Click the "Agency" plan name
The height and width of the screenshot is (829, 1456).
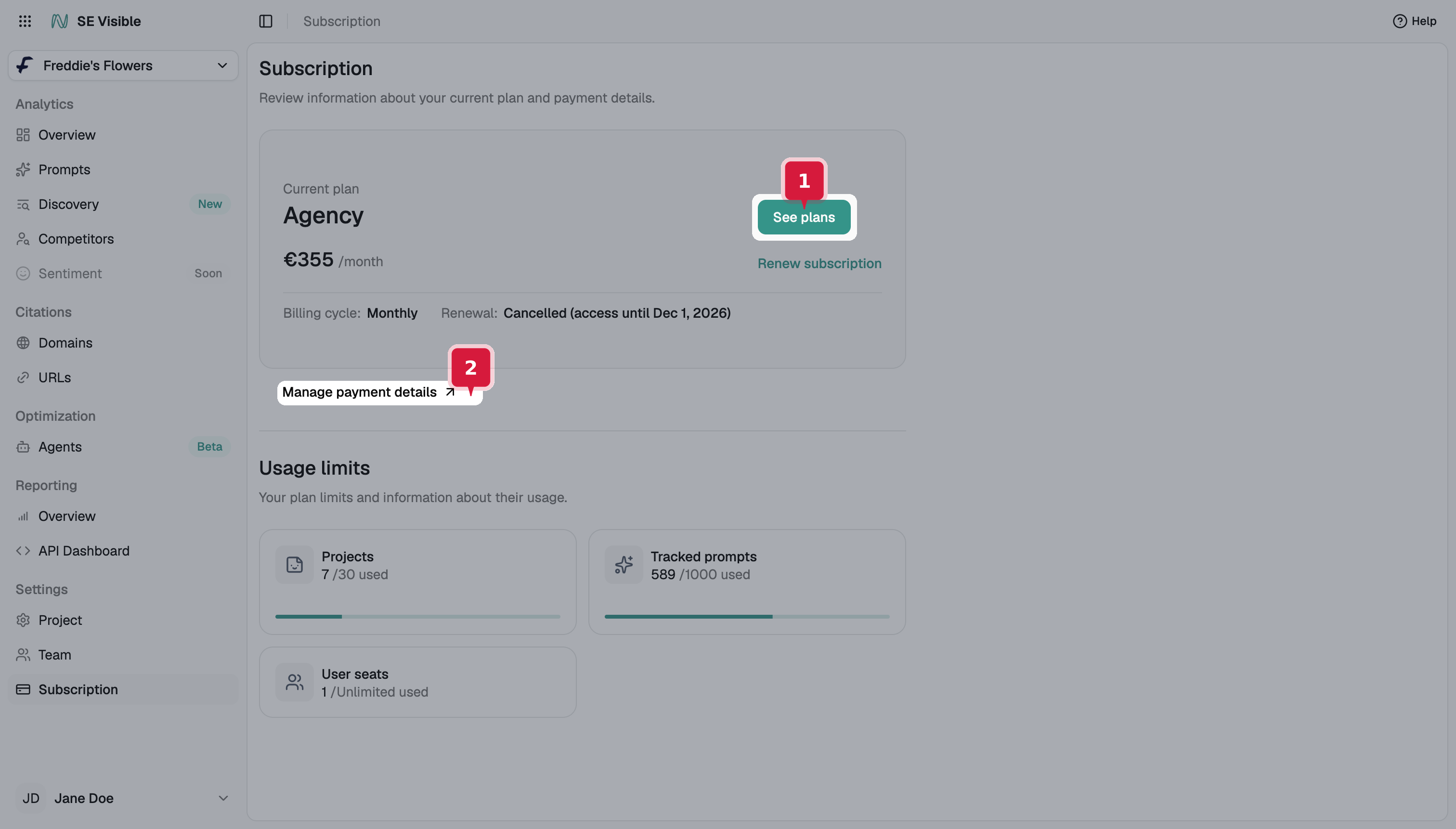click(x=323, y=216)
